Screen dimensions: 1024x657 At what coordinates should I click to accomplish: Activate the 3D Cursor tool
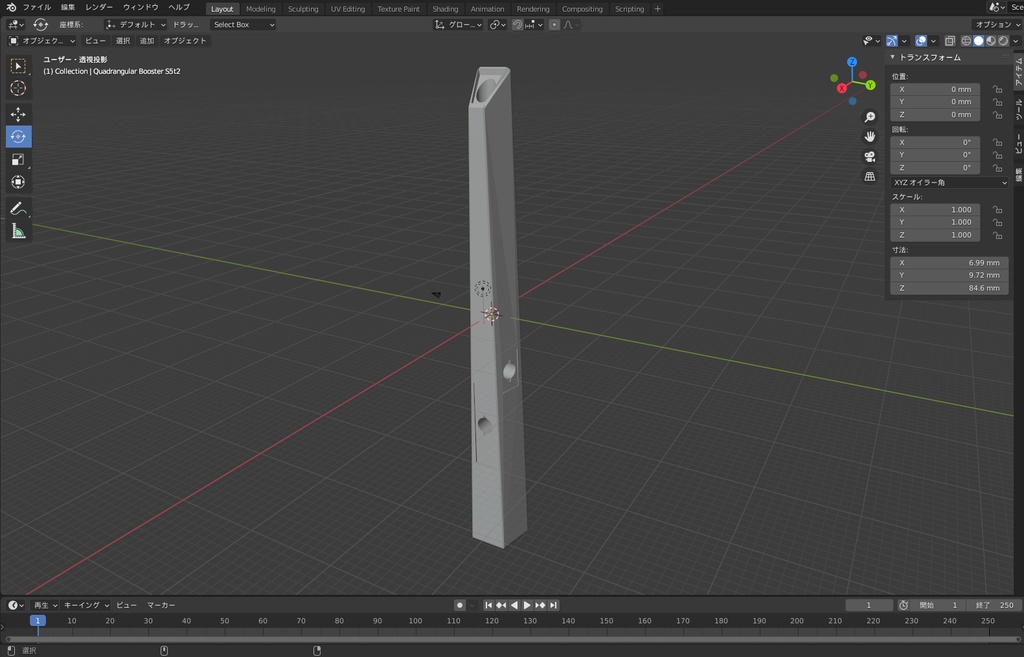pos(18,88)
